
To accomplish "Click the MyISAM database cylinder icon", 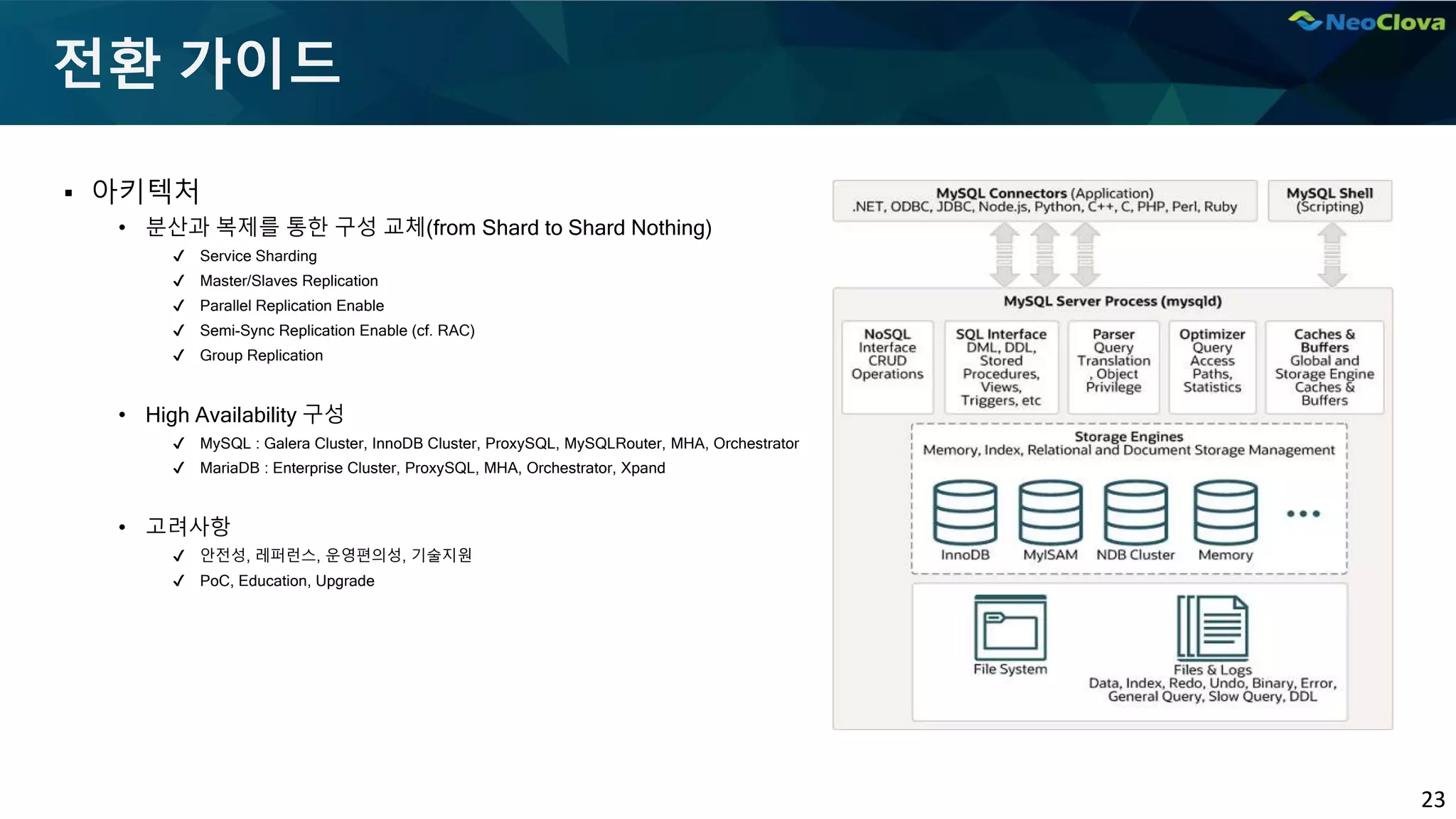I will (x=1050, y=512).
